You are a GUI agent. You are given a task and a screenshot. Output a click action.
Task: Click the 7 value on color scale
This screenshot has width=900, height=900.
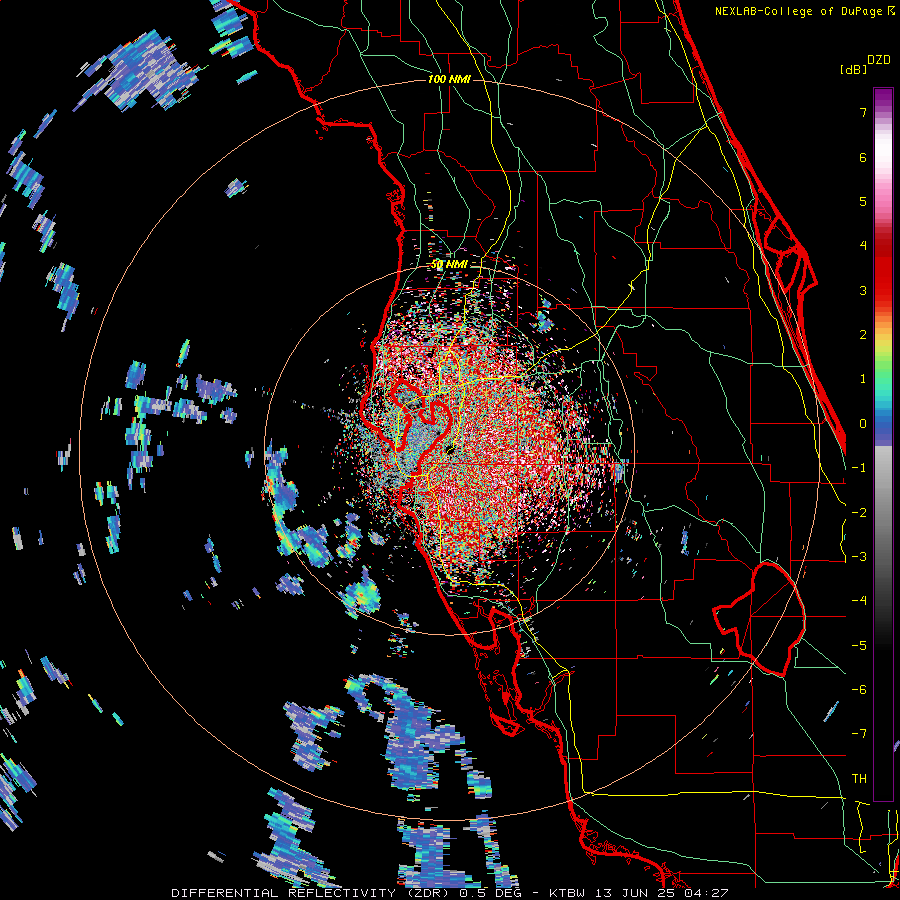pyautogui.click(x=863, y=112)
